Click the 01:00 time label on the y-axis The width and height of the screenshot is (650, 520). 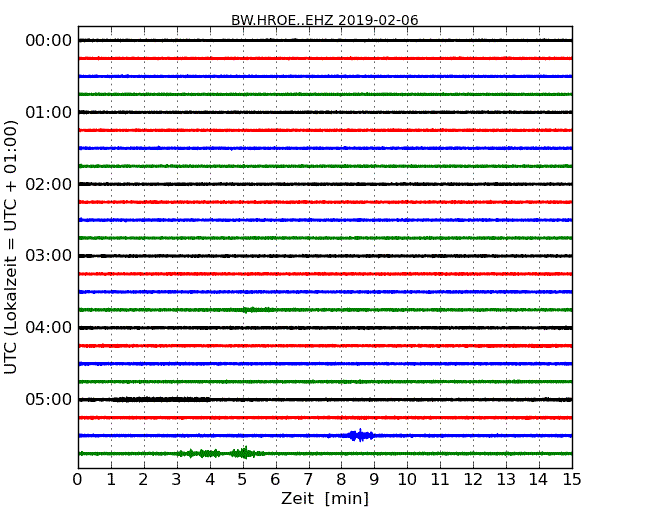tap(49, 112)
